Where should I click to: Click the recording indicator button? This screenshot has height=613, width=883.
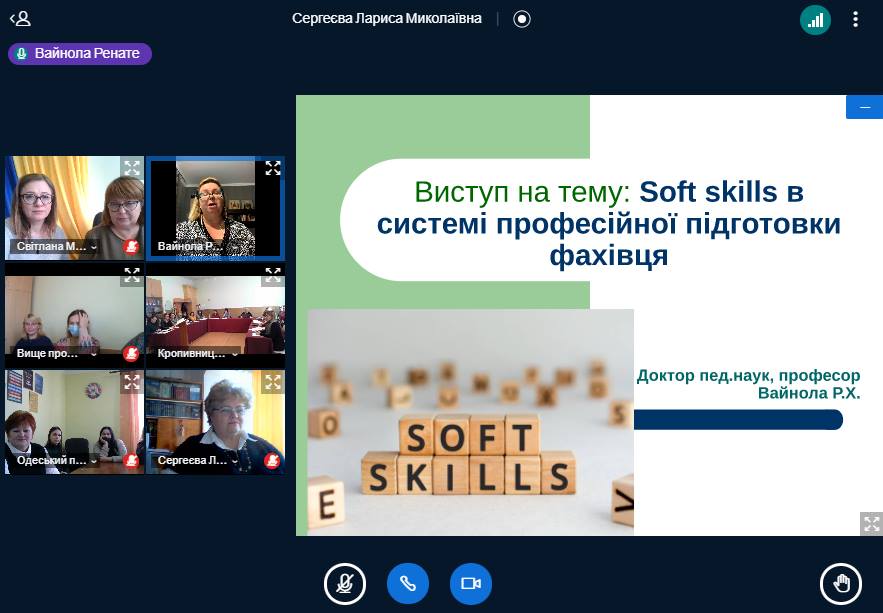click(521, 19)
